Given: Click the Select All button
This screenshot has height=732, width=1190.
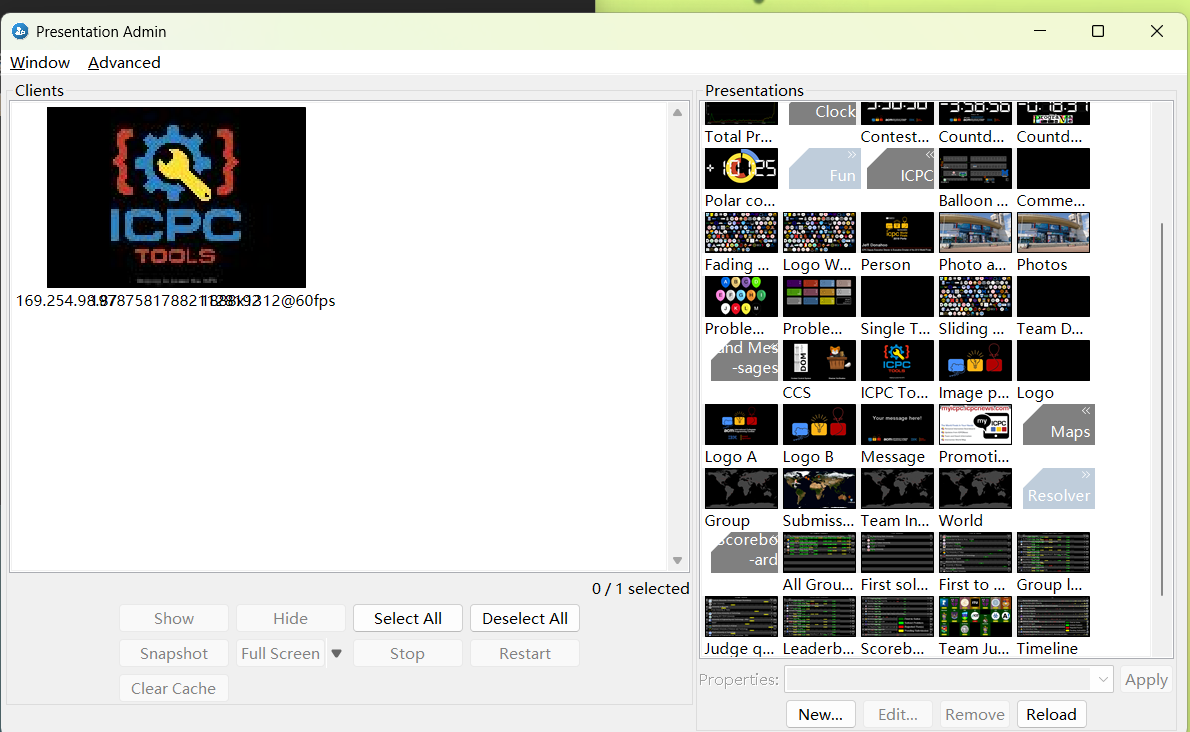Looking at the screenshot, I should tap(407, 619).
